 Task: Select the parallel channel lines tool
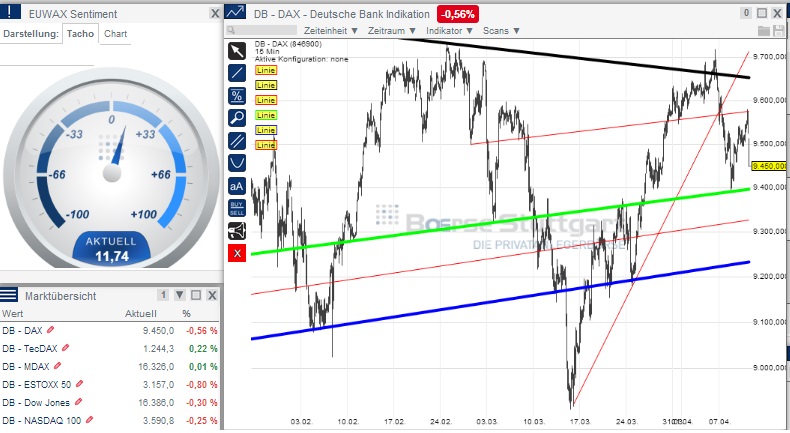click(237, 141)
